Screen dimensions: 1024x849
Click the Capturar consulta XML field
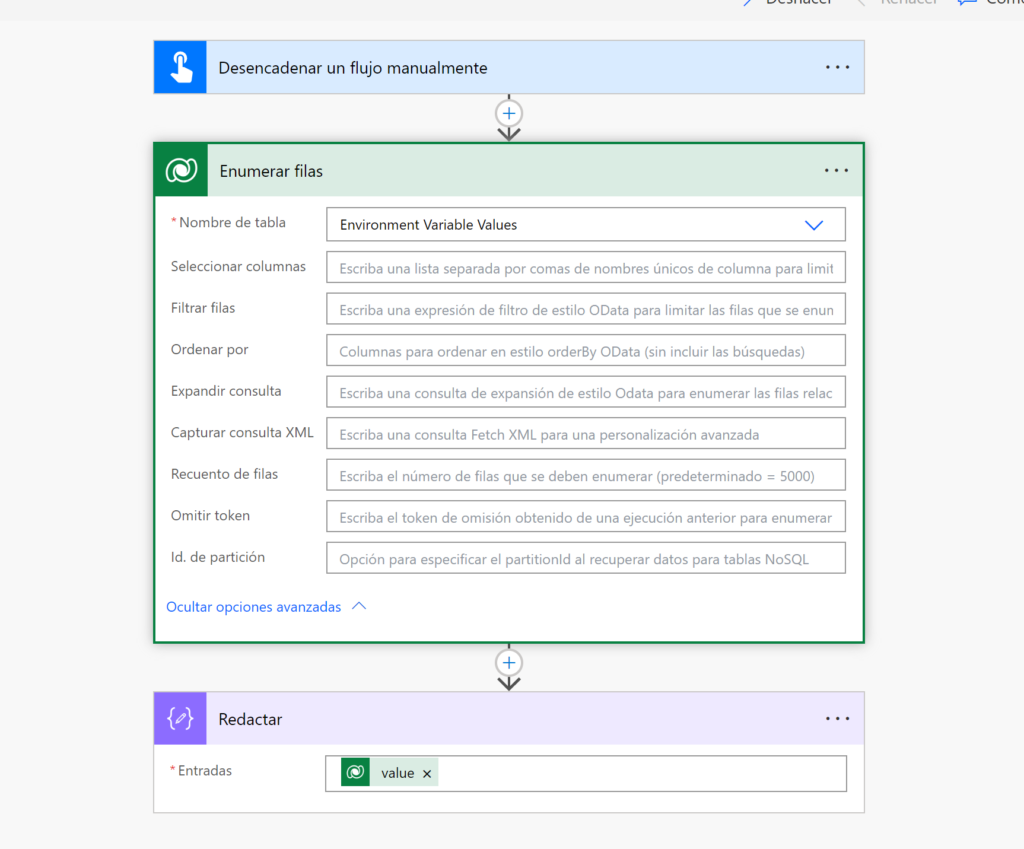click(x=586, y=434)
